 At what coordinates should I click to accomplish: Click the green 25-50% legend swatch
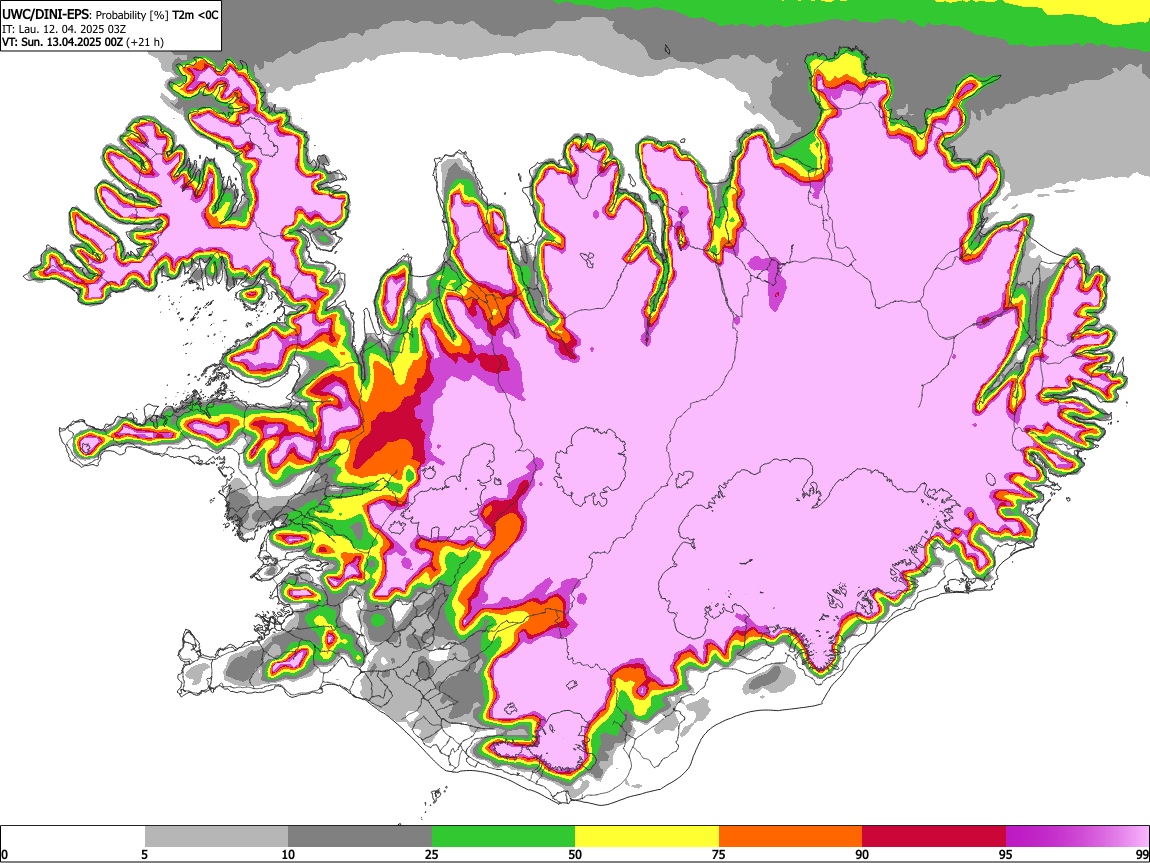[x=503, y=836]
